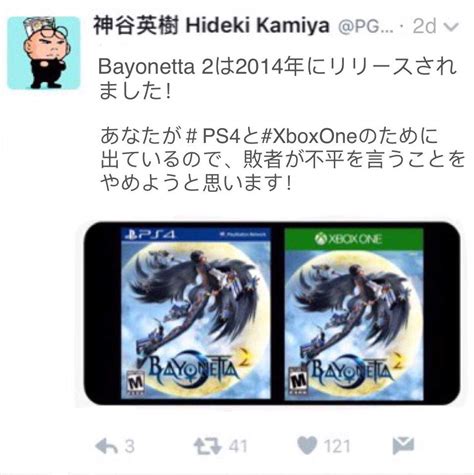View the Xbox One Bayonetta 2 cover image

click(354, 314)
